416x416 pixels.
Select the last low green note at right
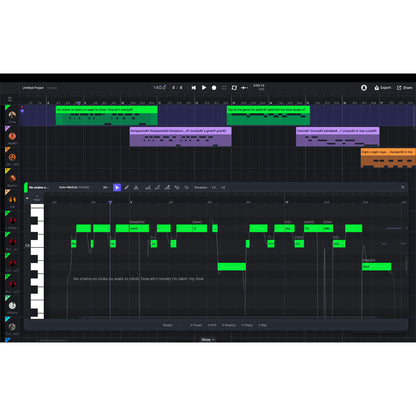point(377,267)
